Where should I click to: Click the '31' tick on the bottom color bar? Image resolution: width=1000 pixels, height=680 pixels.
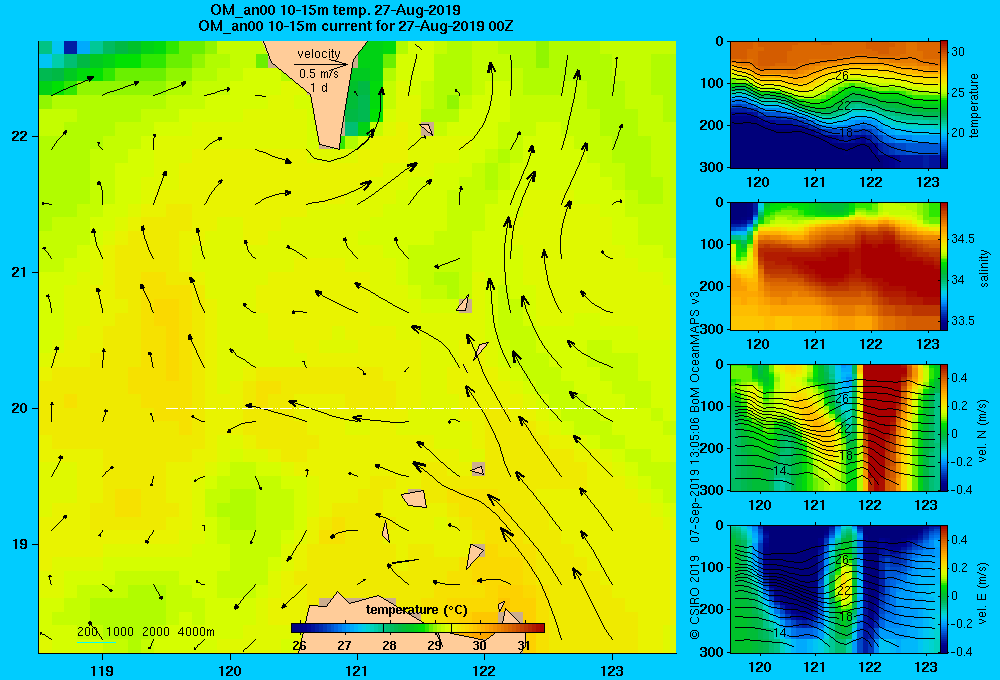(524, 646)
